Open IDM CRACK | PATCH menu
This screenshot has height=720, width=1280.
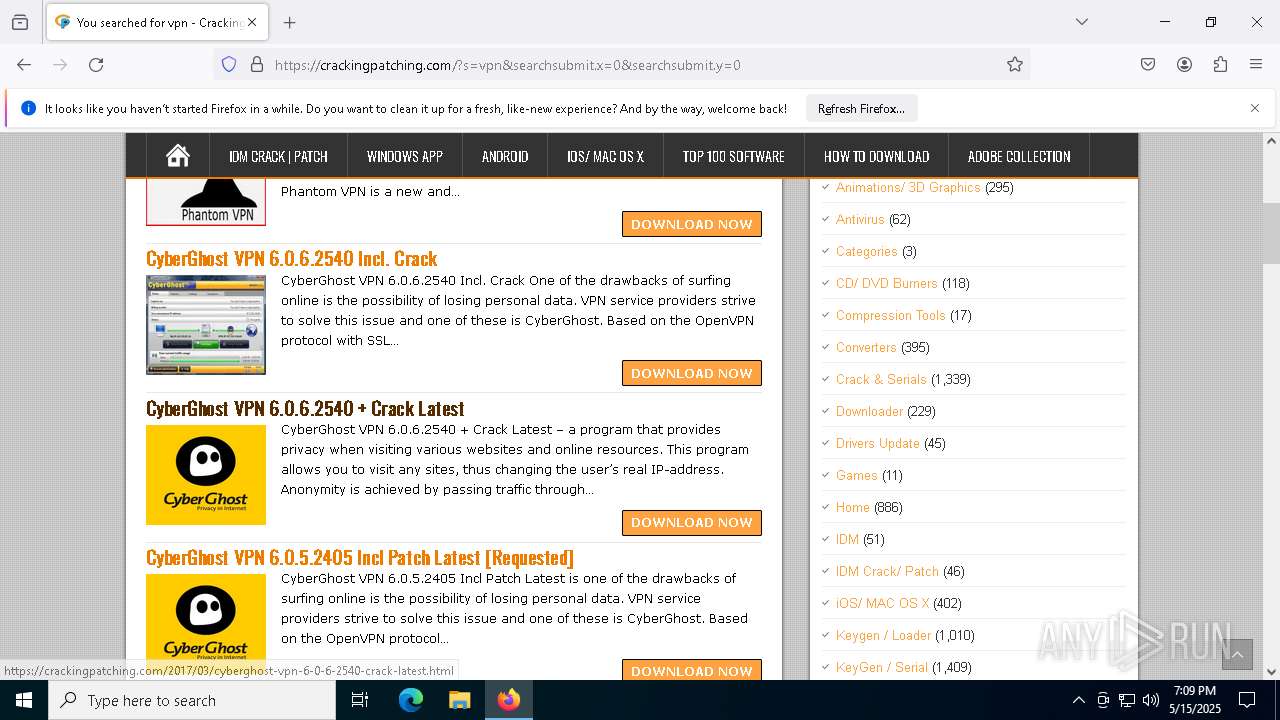[278, 156]
